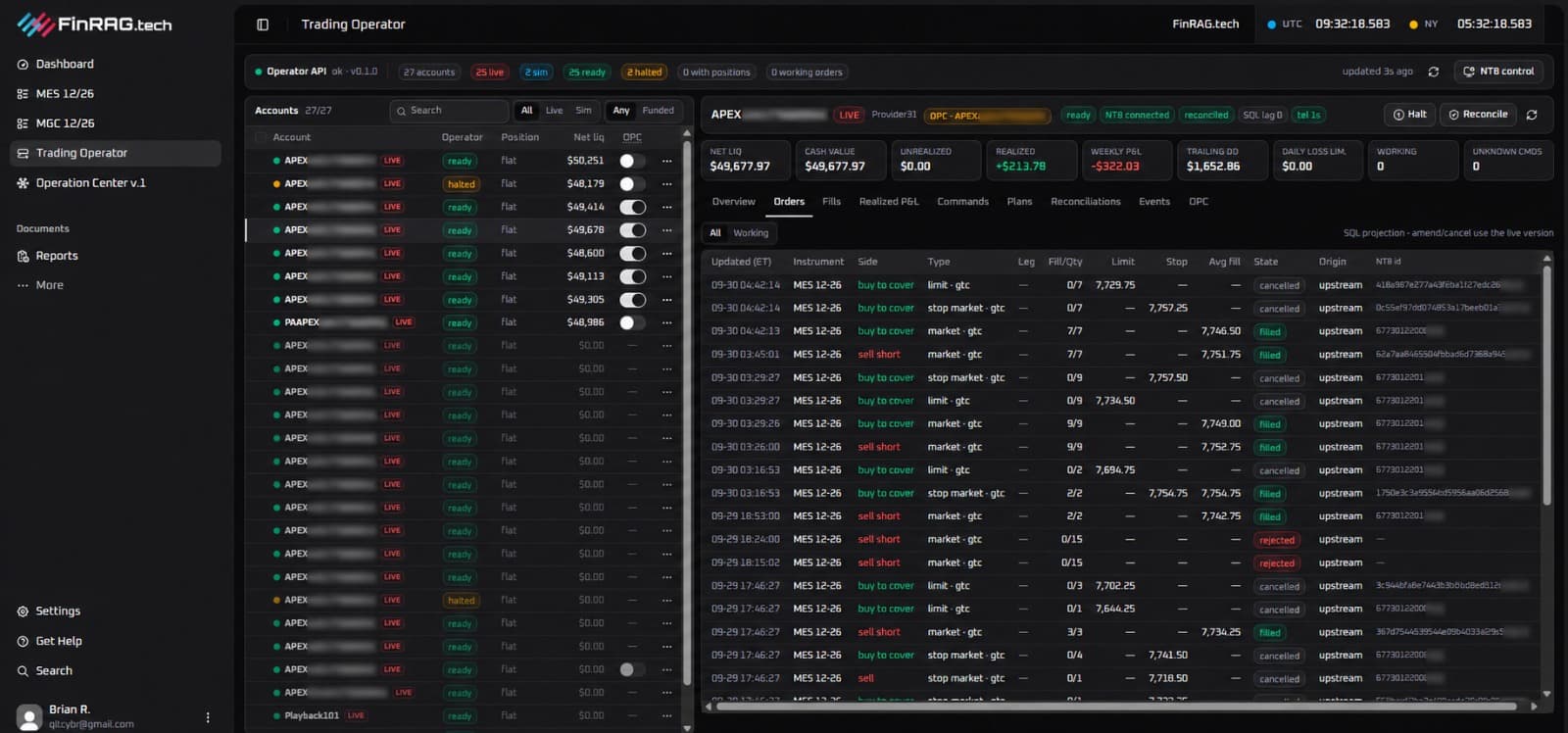Disable OPC switch for the $49,414 account
This screenshot has height=733, width=1568.
pos(632,207)
